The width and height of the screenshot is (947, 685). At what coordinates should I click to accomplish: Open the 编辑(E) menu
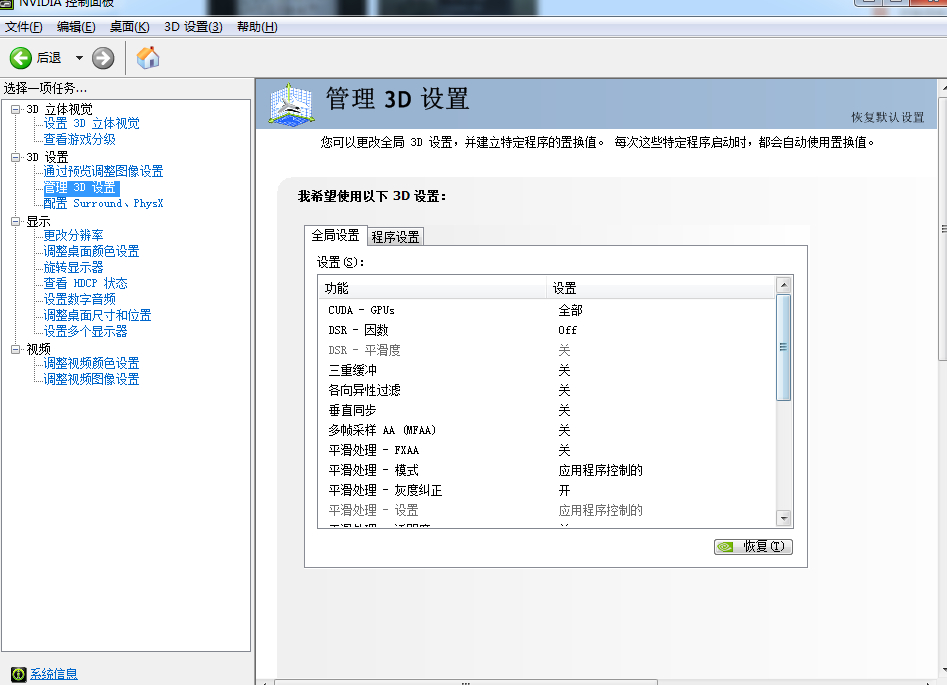tap(76, 27)
